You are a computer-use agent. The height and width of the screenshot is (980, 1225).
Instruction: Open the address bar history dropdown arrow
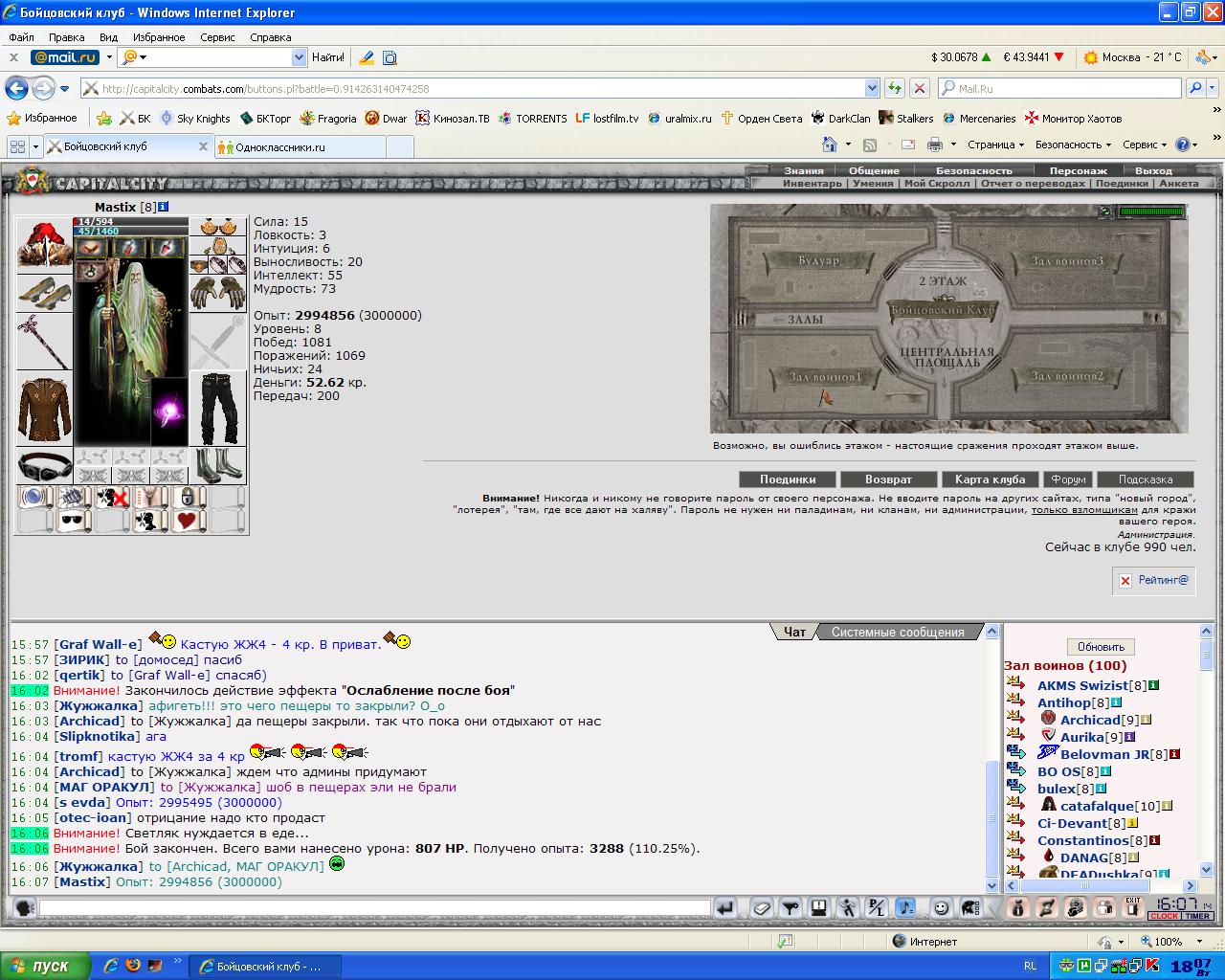[x=871, y=88]
